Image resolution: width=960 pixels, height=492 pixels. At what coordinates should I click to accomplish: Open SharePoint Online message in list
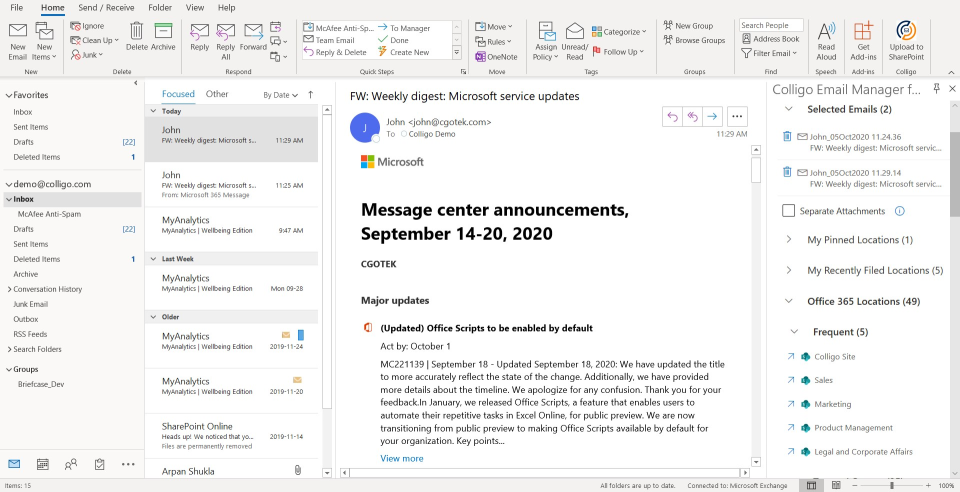tap(231, 436)
